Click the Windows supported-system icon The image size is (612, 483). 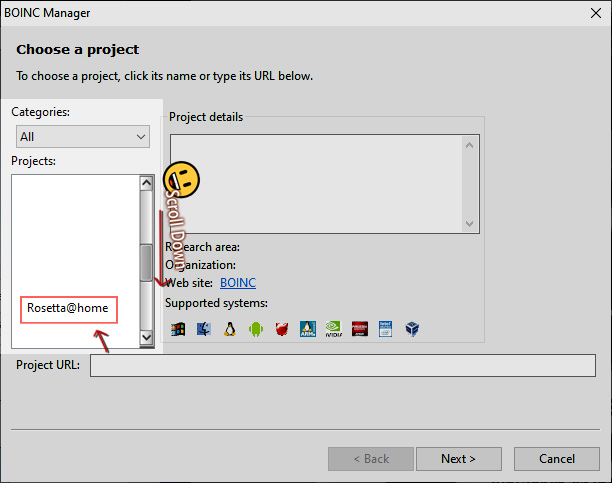pos(178,329)
